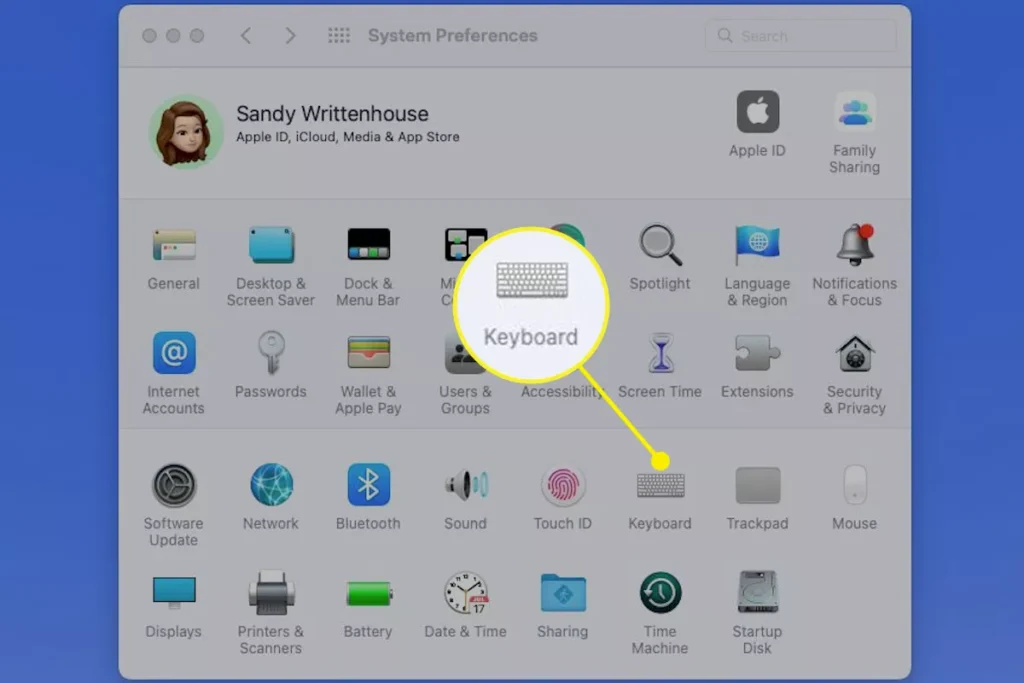Click the Sandy Writtenhouse account name
The image size is (1024, 683).
[x=332, y=114]
